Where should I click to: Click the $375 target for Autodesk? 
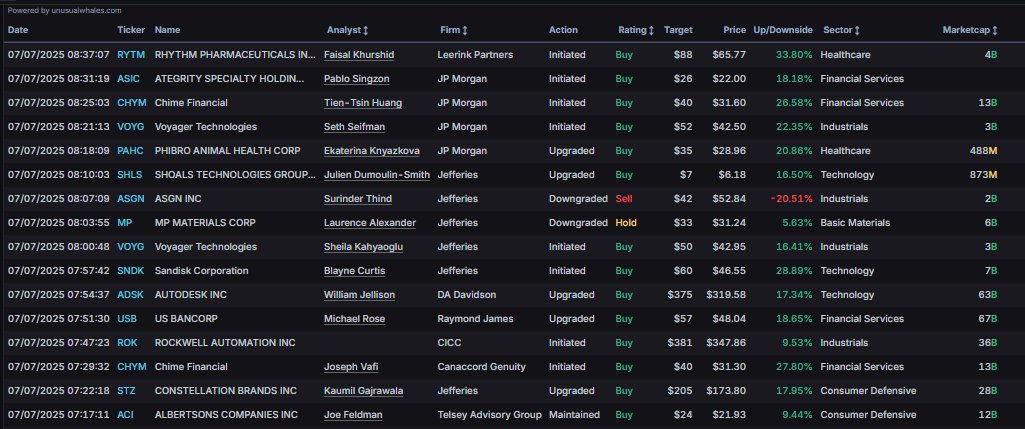680,295
